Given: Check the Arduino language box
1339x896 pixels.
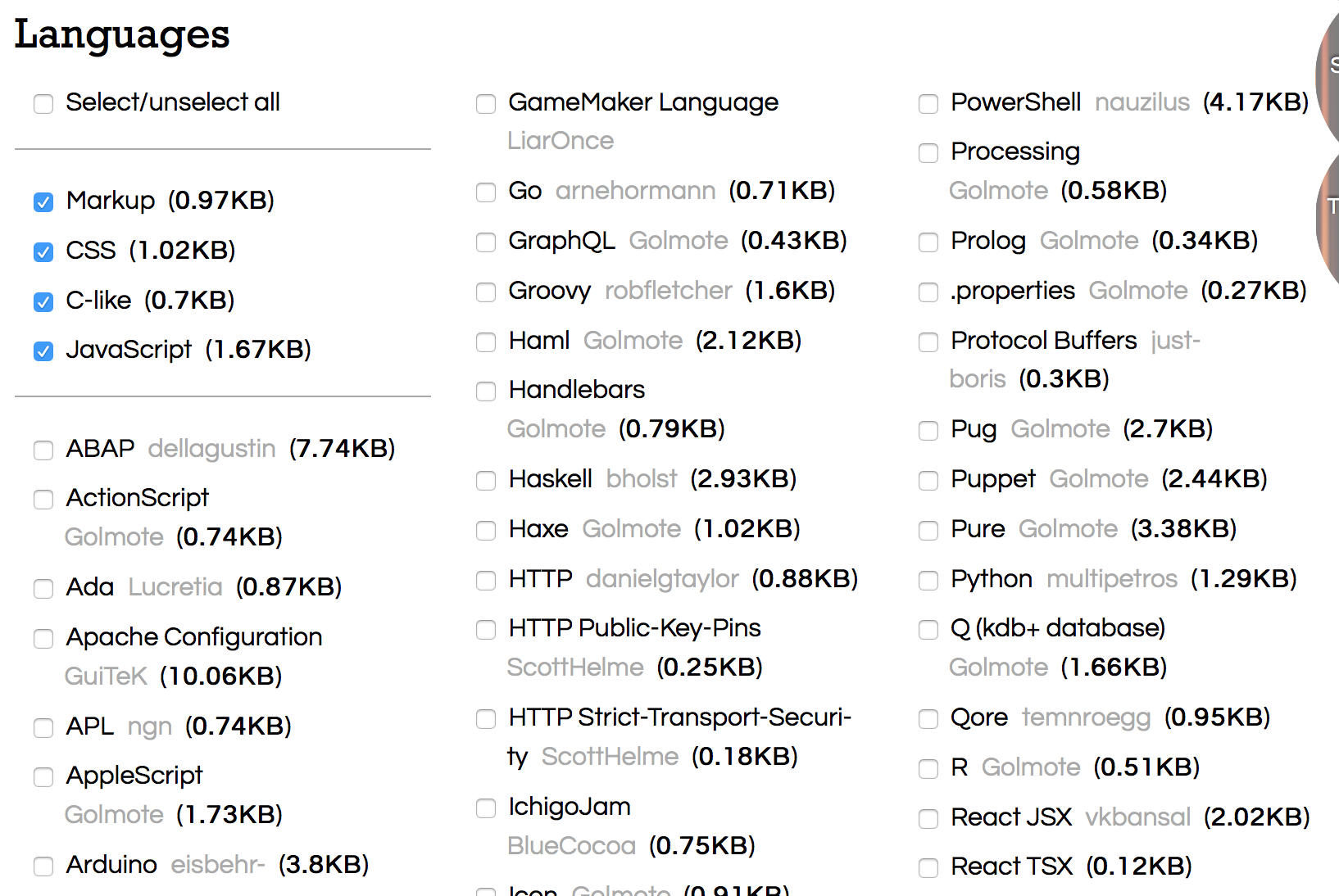Looking at the screenshot, I should [x=43, y=867].
